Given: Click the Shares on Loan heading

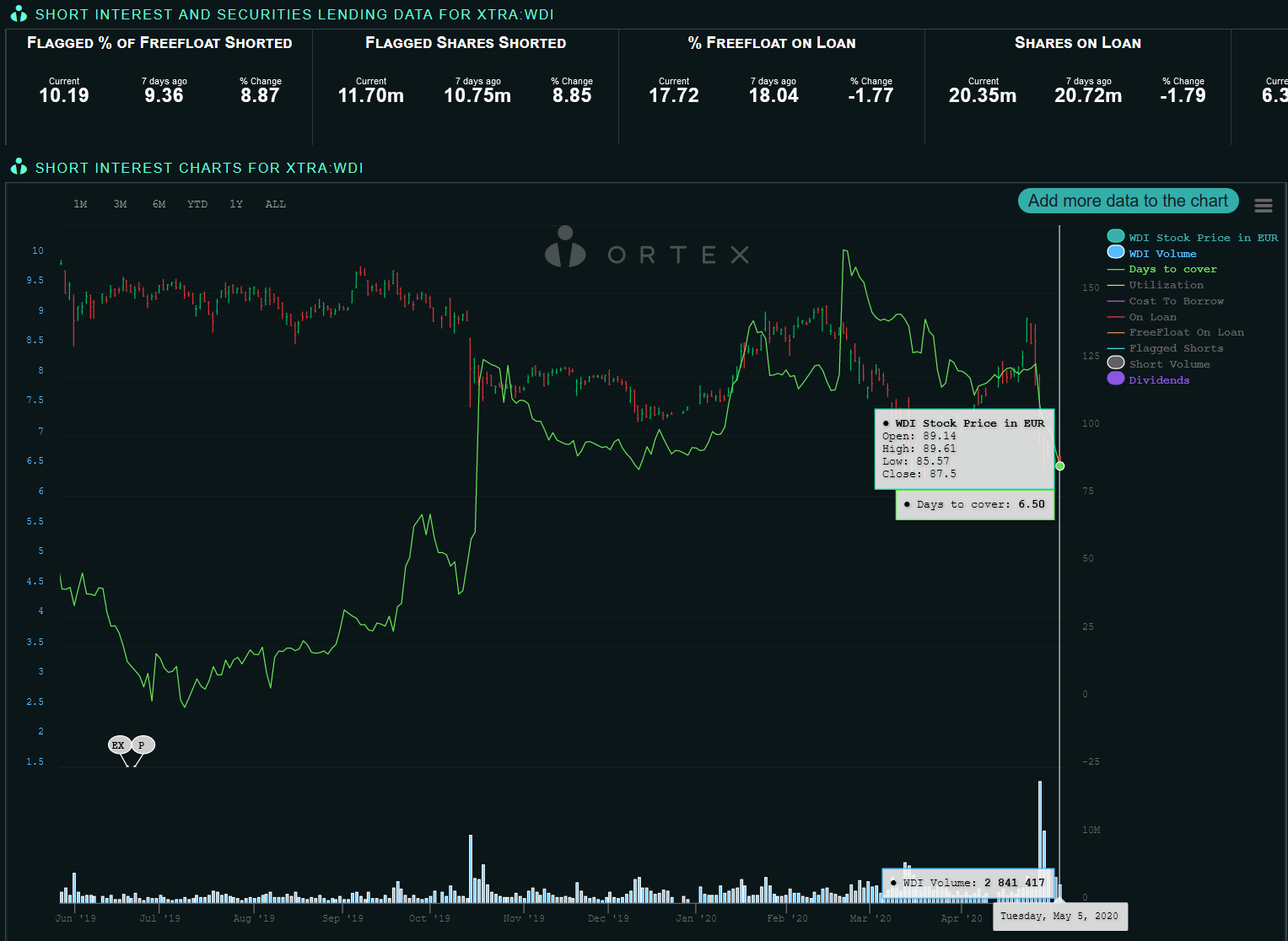Looking at the screenshot, I should [x=1078, y=43].
